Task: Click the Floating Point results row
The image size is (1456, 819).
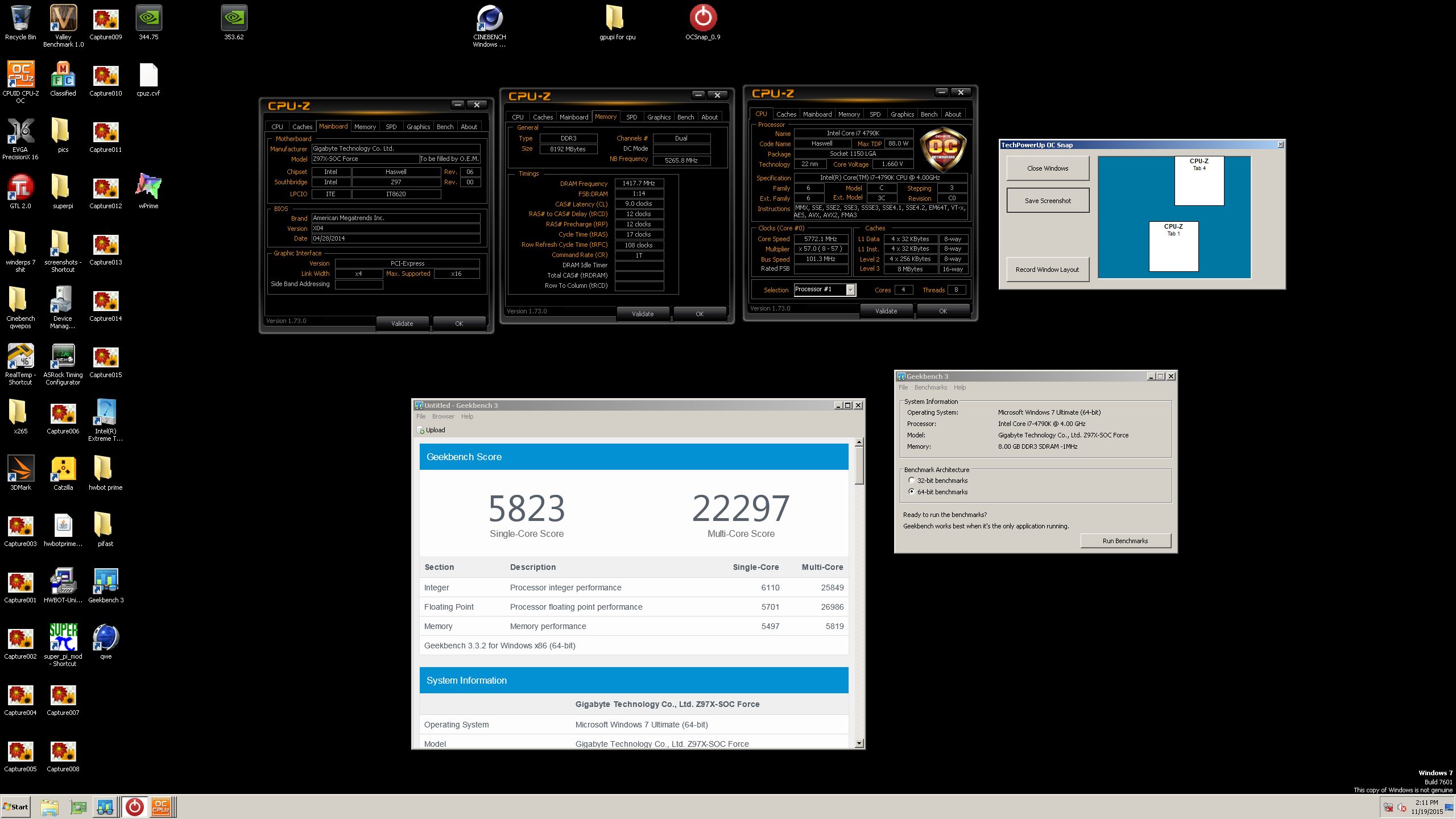Action: (634, 607)
